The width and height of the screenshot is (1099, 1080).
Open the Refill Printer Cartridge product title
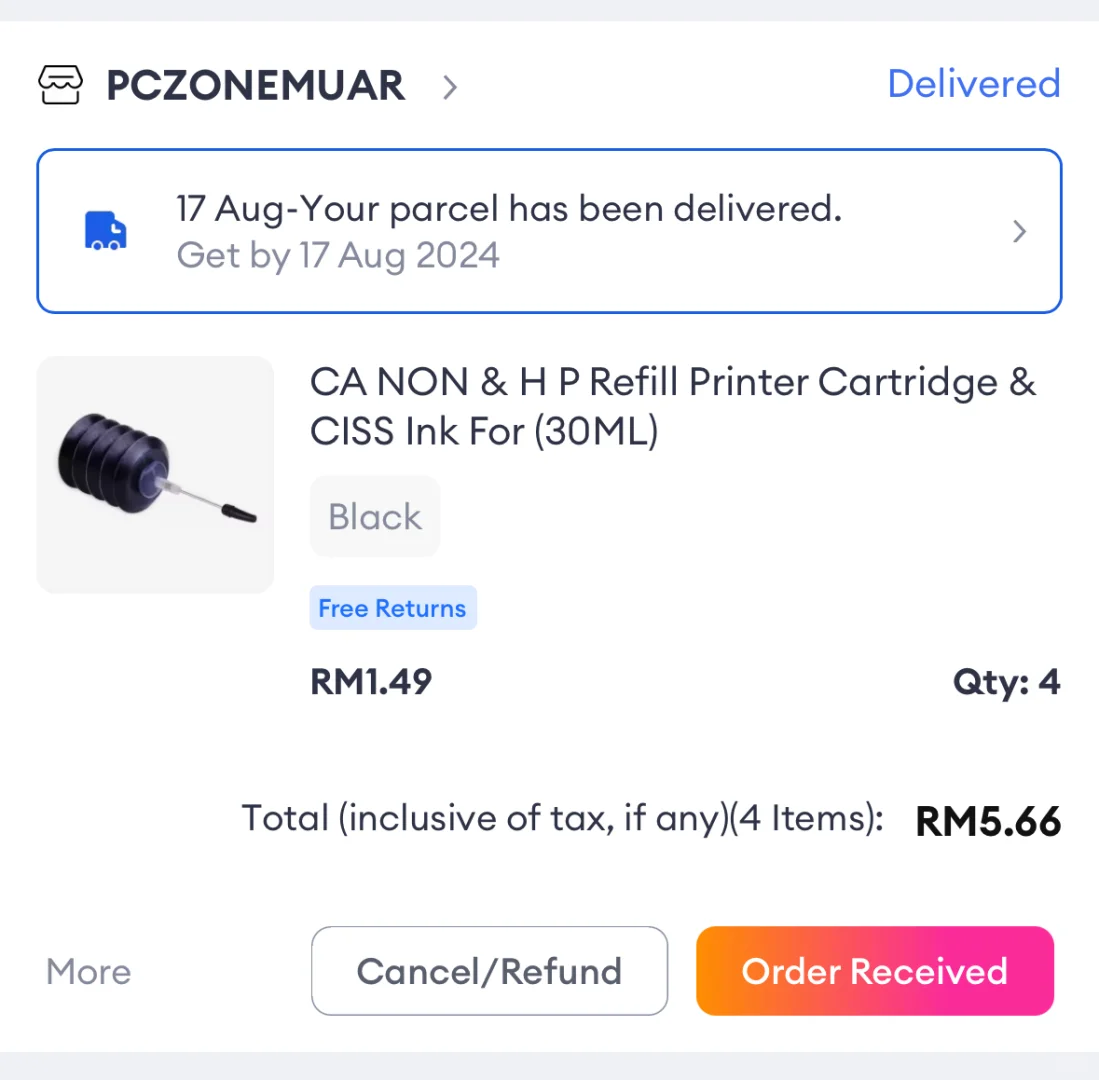672,406
